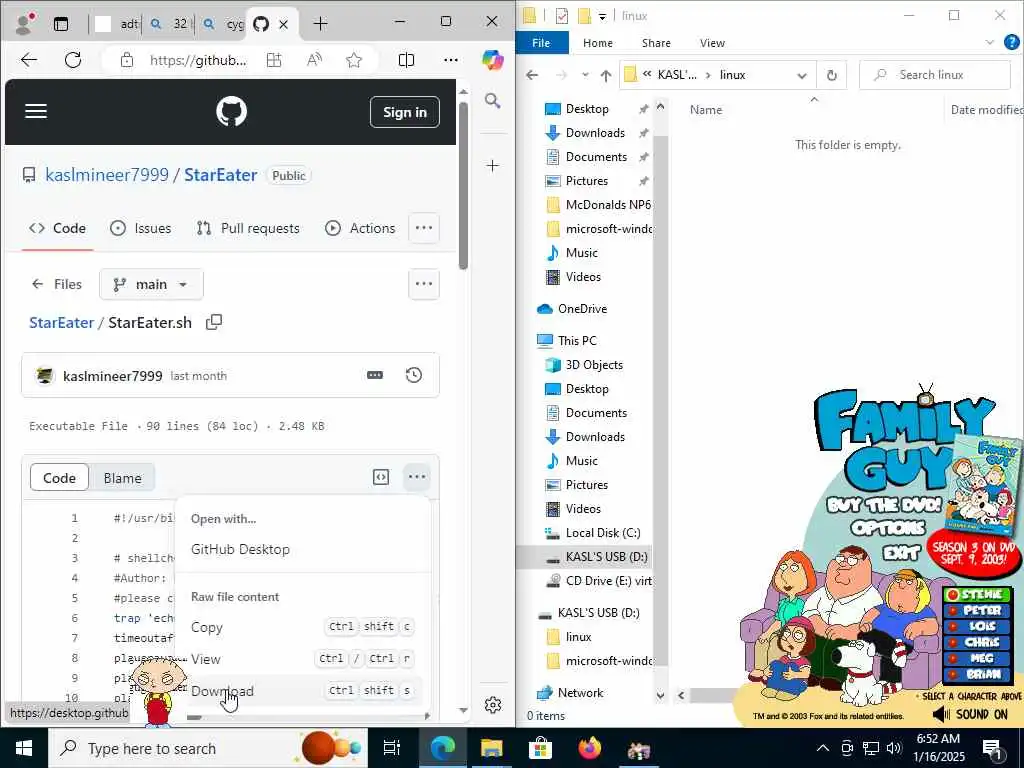Copy the StarEater.sh file path
The height and width of the screenshot is (768, 1024).
click(214, 322)
